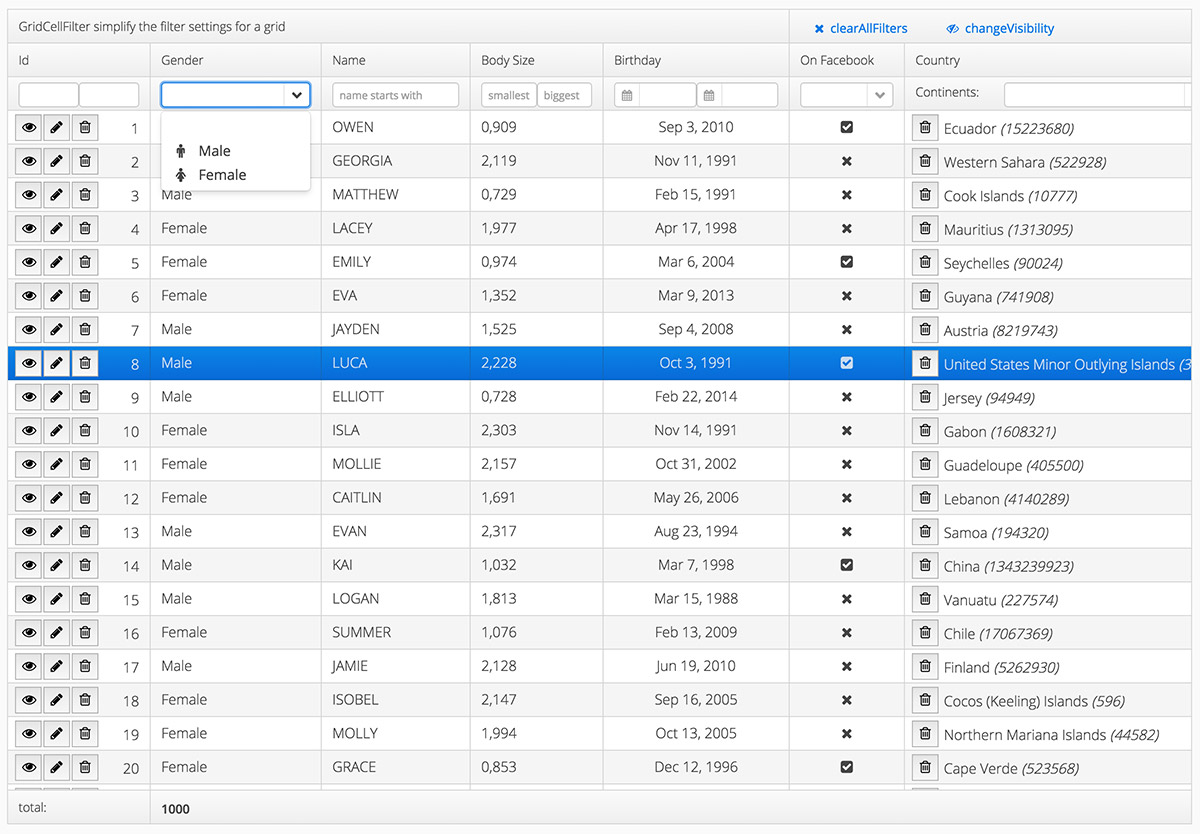Click the view eye icon for row 3
Viewport: 1200px width, 834px height.
click(x=29, y=195)
